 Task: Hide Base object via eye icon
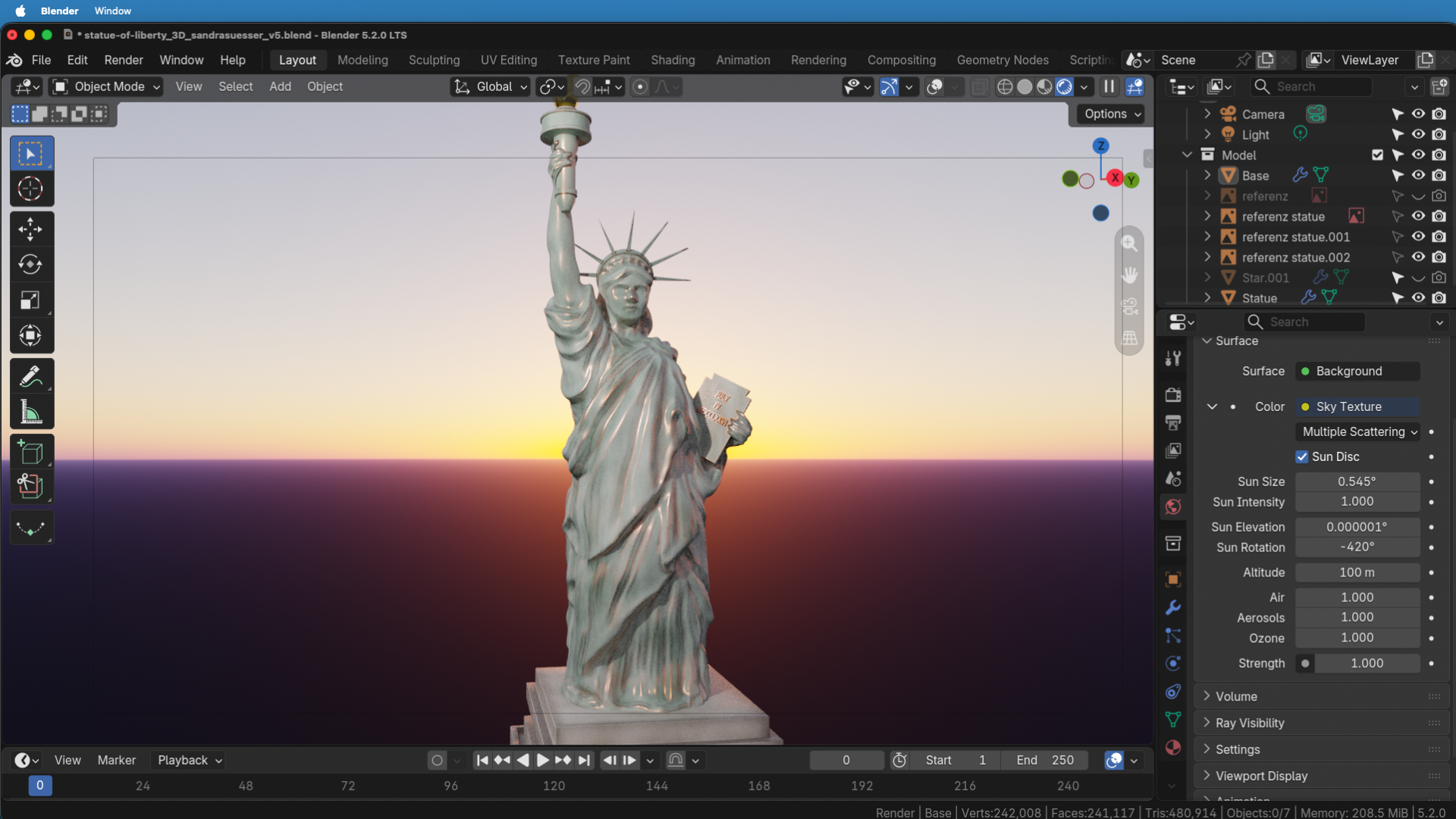tap(1418, 175)
